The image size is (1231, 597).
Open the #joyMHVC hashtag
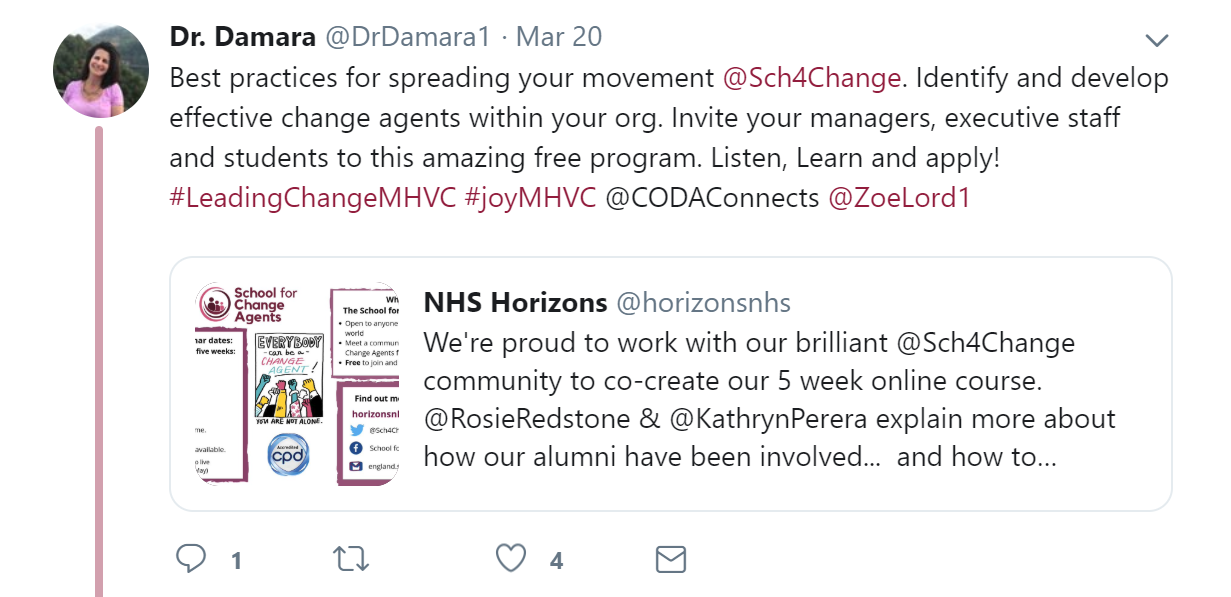530,197
